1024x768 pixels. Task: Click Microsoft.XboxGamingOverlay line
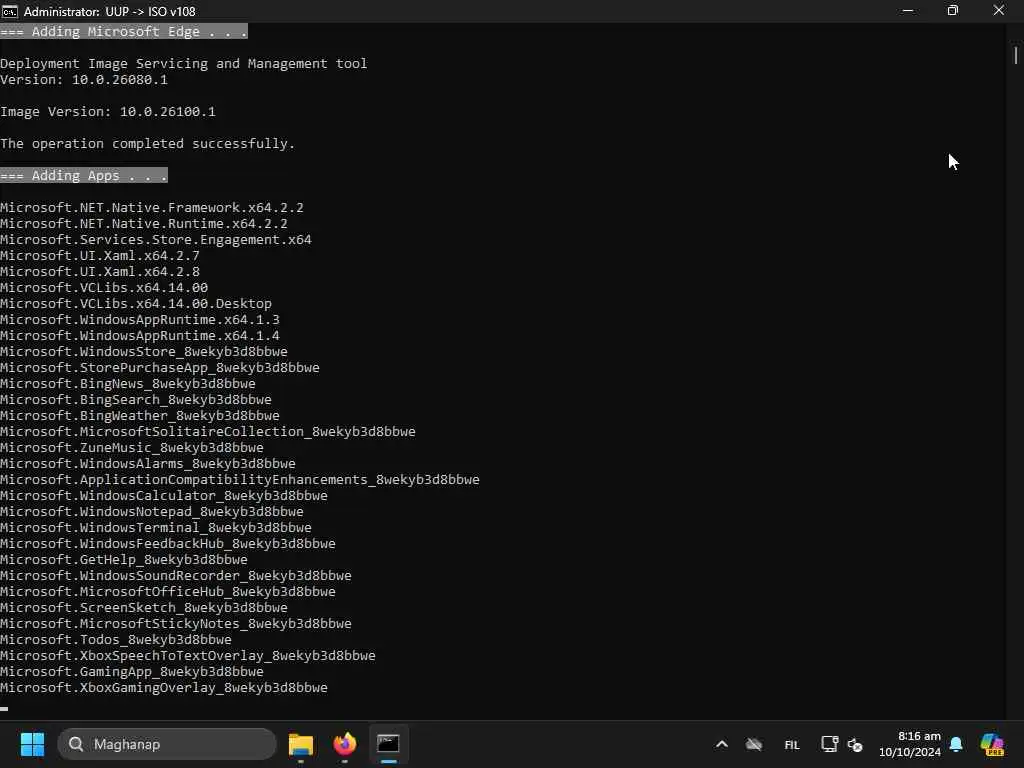tap(164, 688)
